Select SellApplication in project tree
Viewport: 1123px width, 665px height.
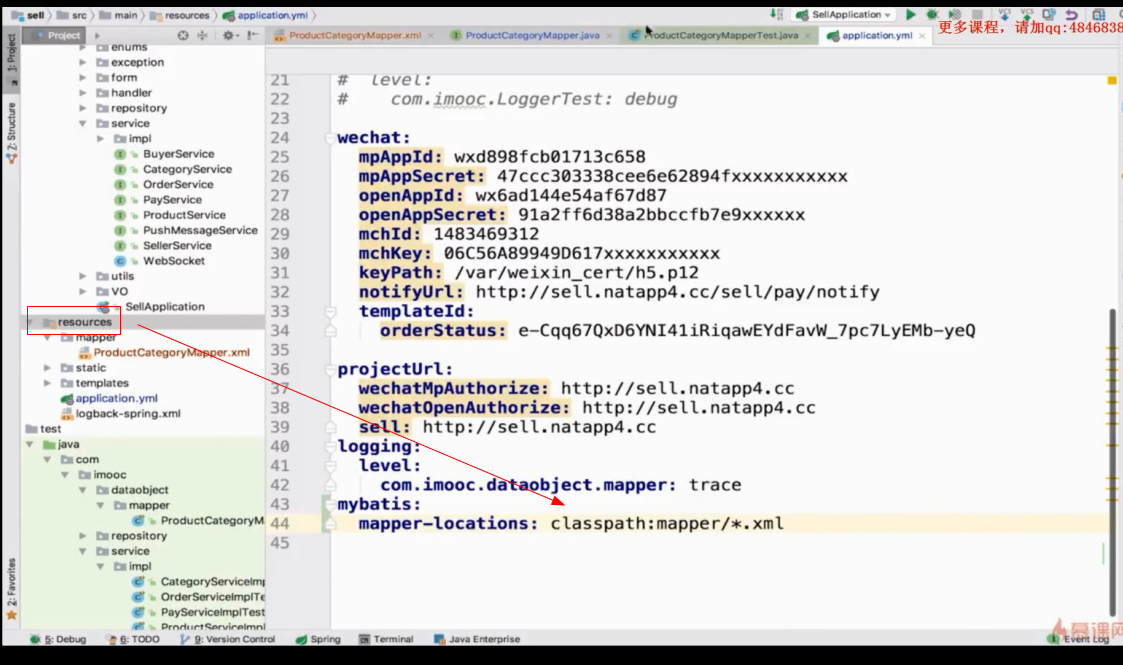(x=165, y=306)
